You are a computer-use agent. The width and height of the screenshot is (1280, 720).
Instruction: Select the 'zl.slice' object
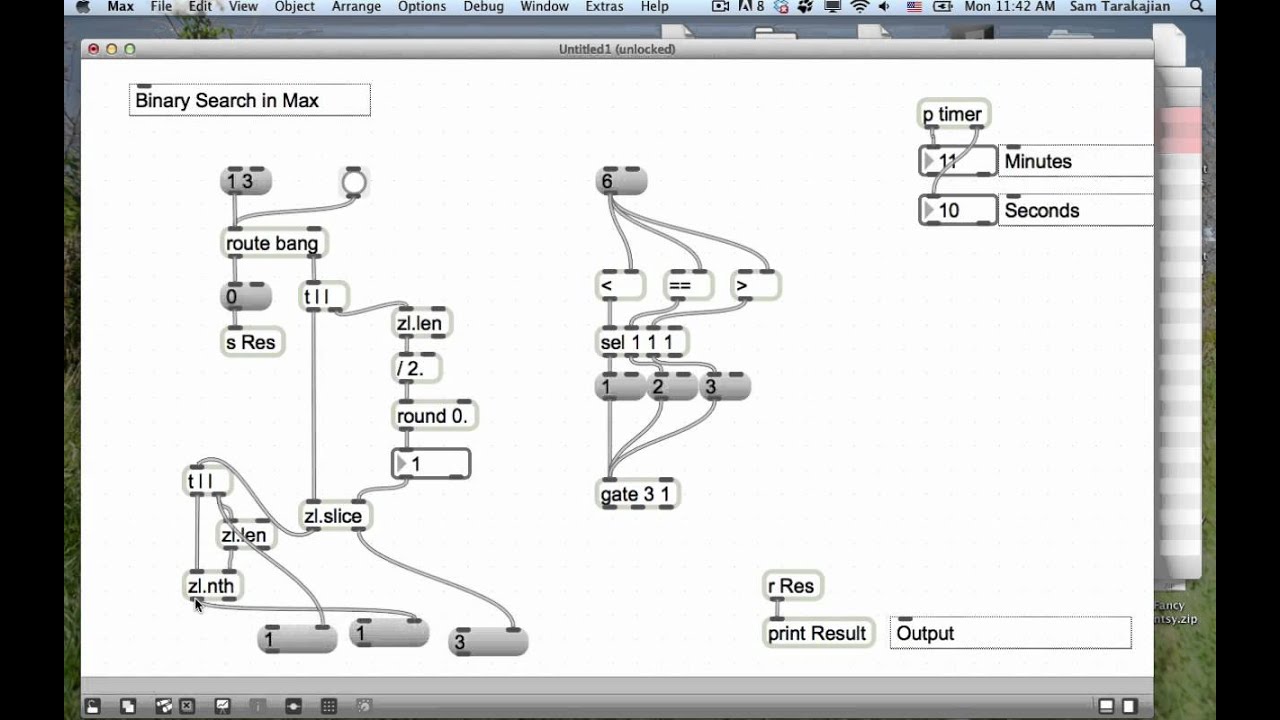(336, 516)
